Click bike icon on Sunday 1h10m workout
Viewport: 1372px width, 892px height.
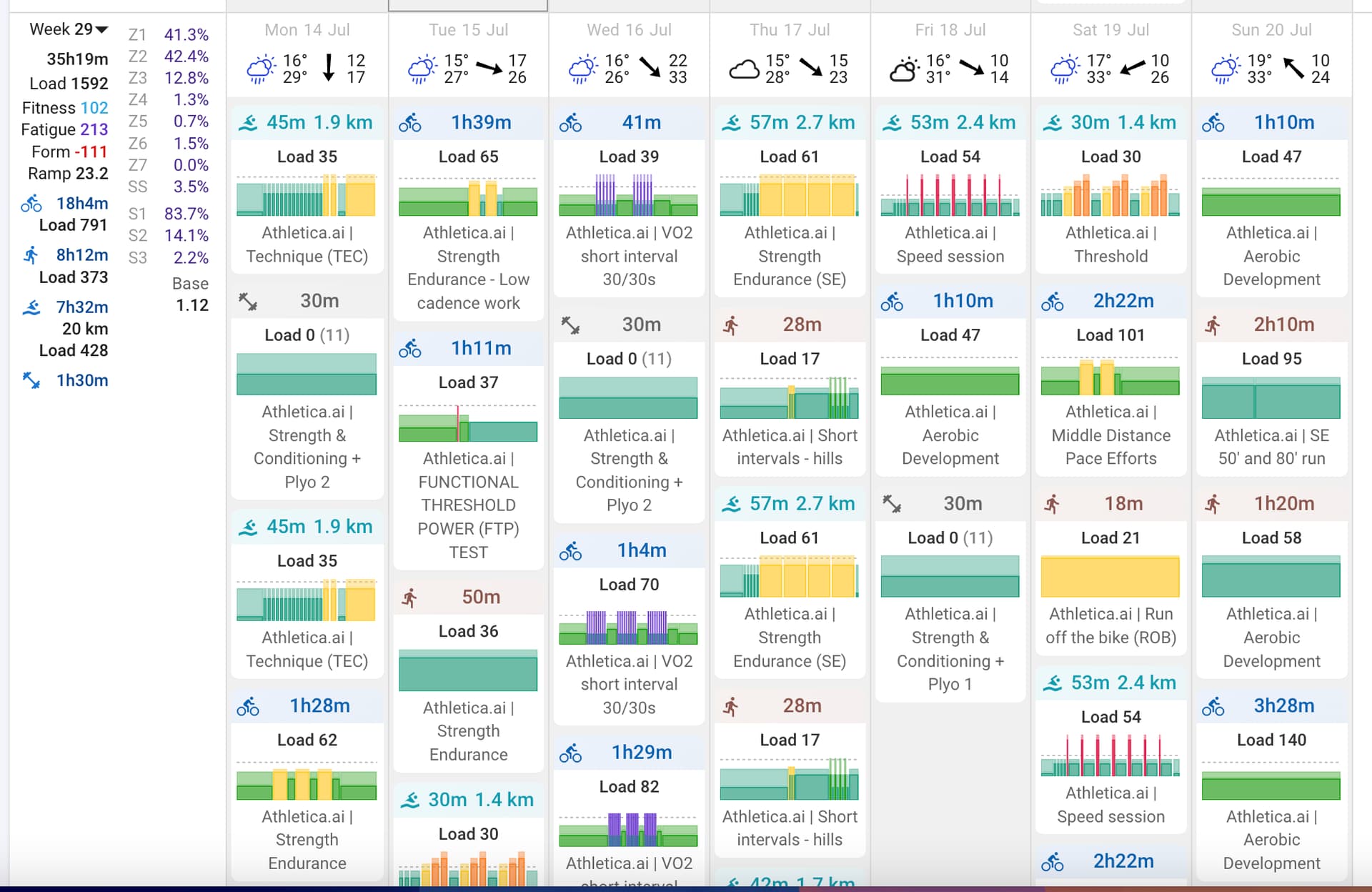[1213, 123]
